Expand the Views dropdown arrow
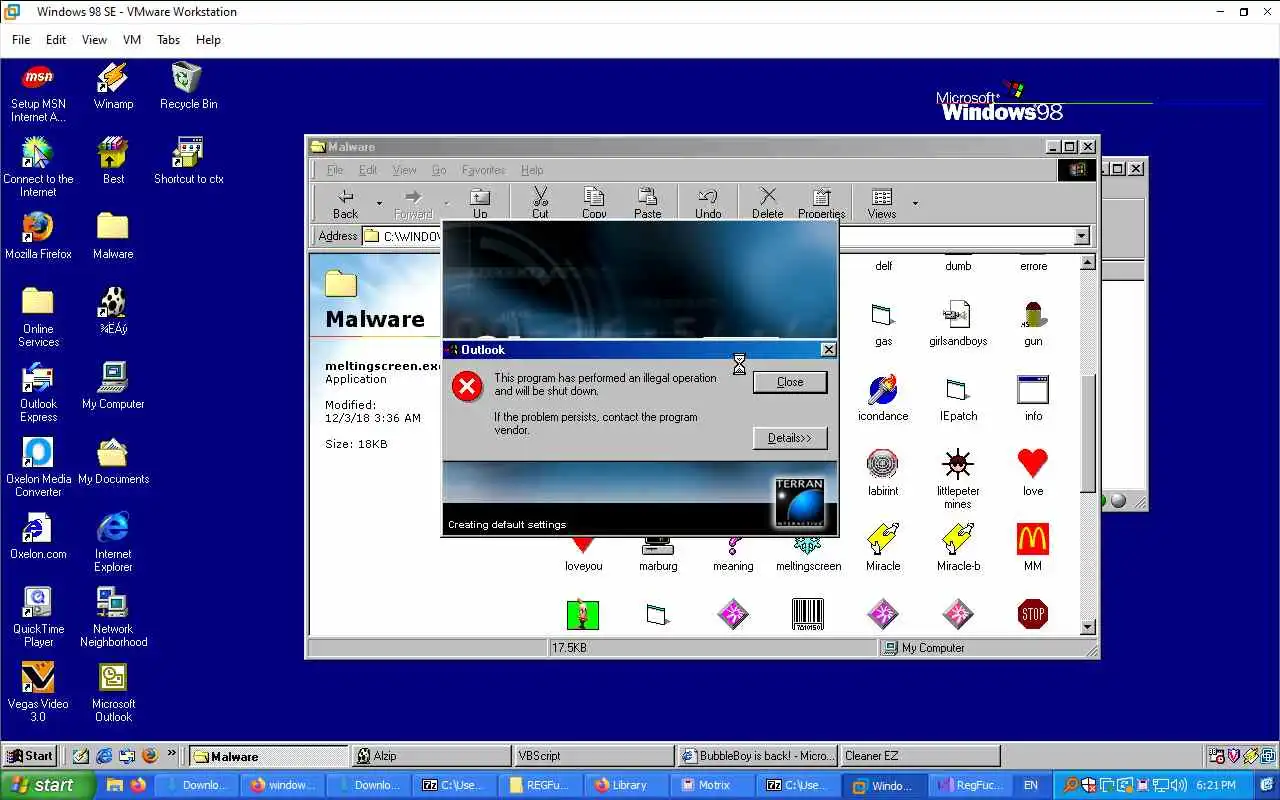This screenshot has height=800, width=1280. coord(915,204)
